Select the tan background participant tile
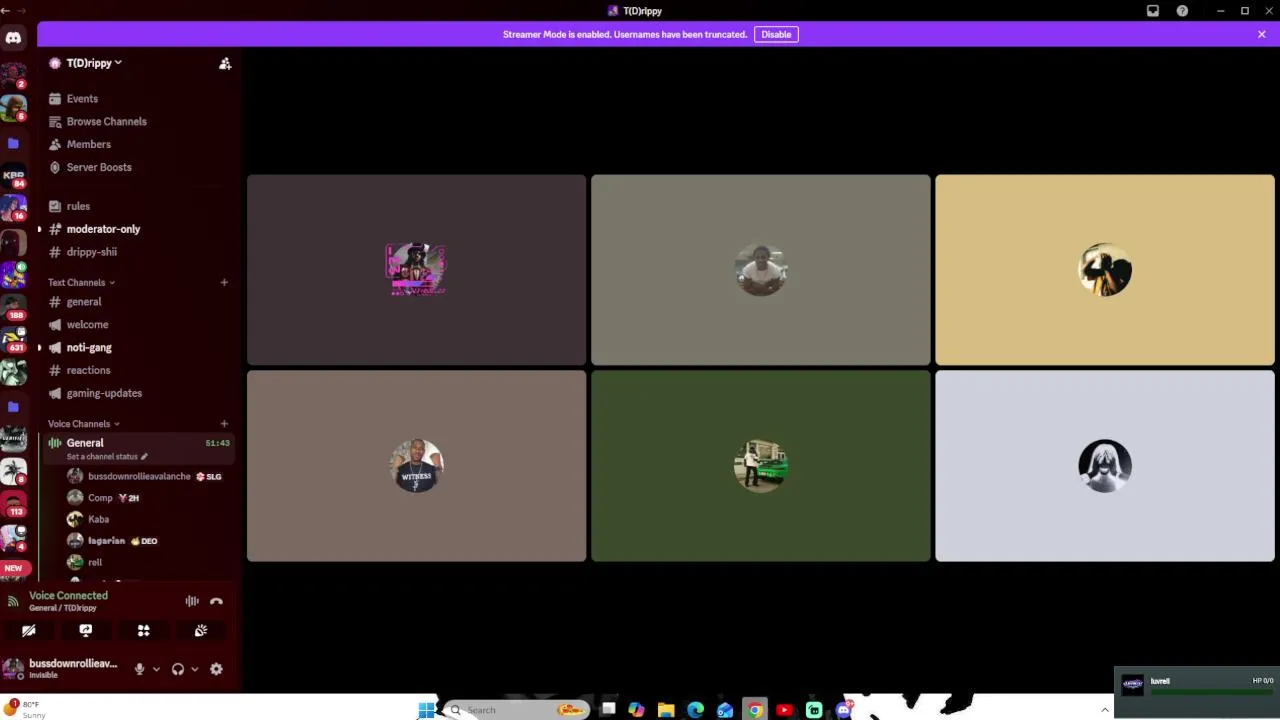This screenshot has height=720, width=1280. coord(1105,270)
